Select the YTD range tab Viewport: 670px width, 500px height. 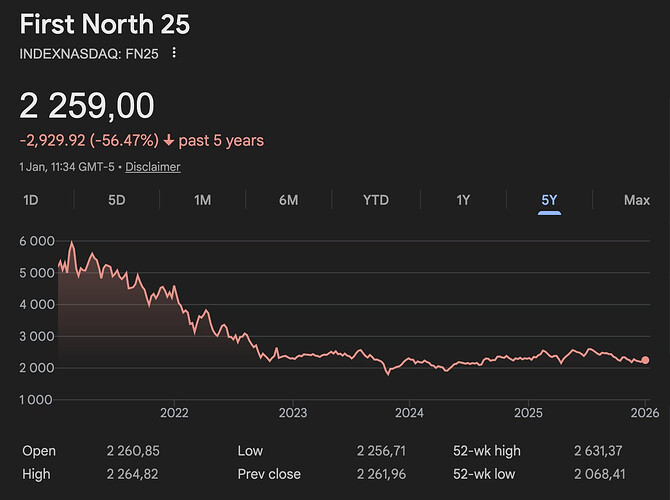[x=376, y=200]
